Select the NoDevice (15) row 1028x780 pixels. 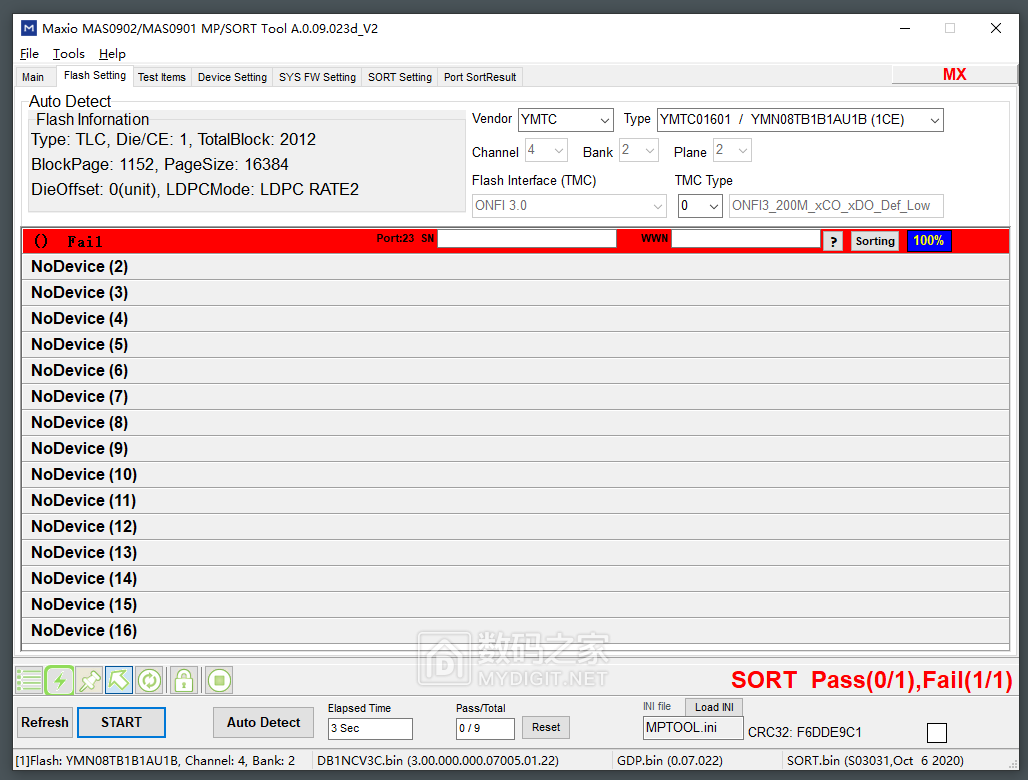(515, 604)
